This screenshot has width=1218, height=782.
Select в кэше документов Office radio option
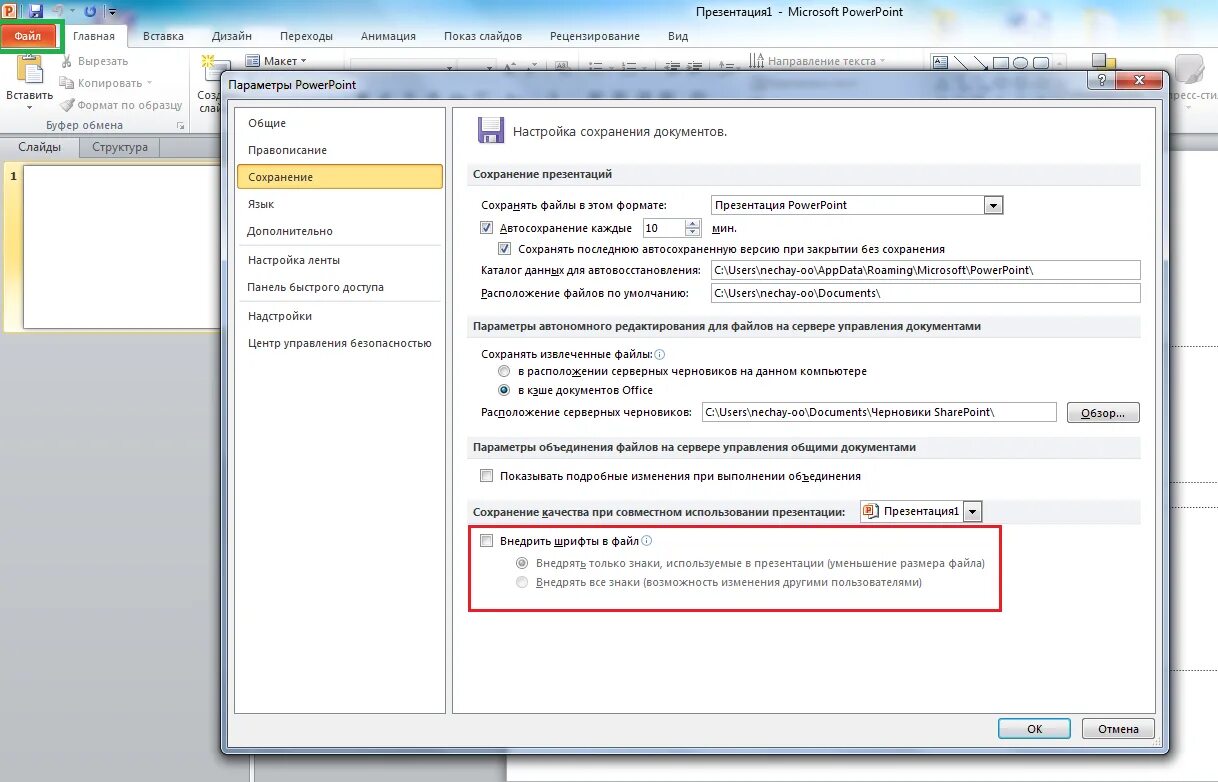click(505, 390)
